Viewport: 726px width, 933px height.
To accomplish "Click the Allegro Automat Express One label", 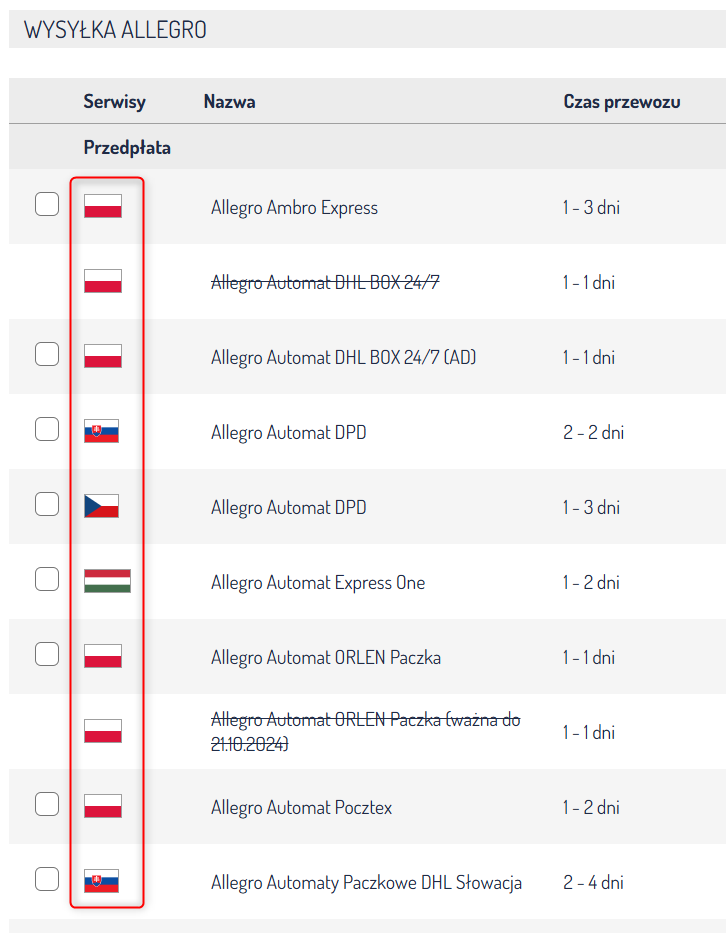I will [317, 582].
